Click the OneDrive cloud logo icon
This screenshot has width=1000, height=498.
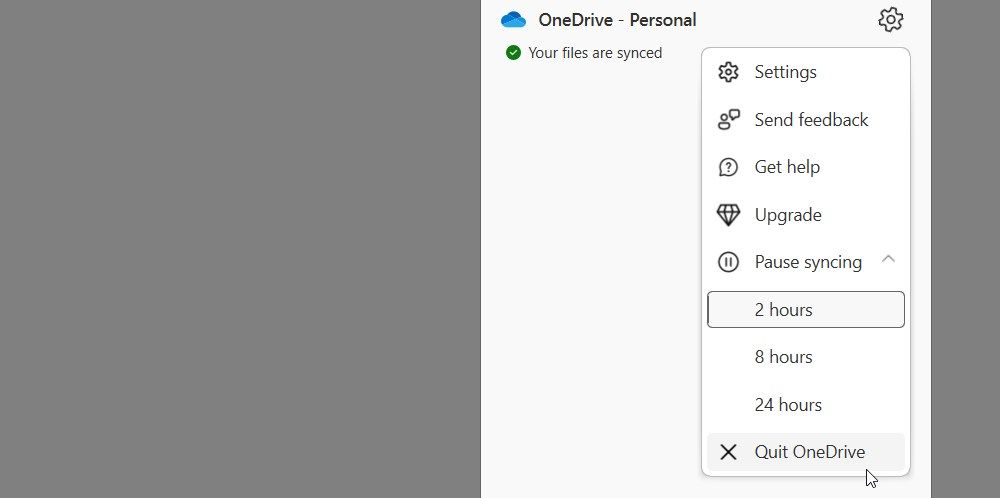coord(513,20)
